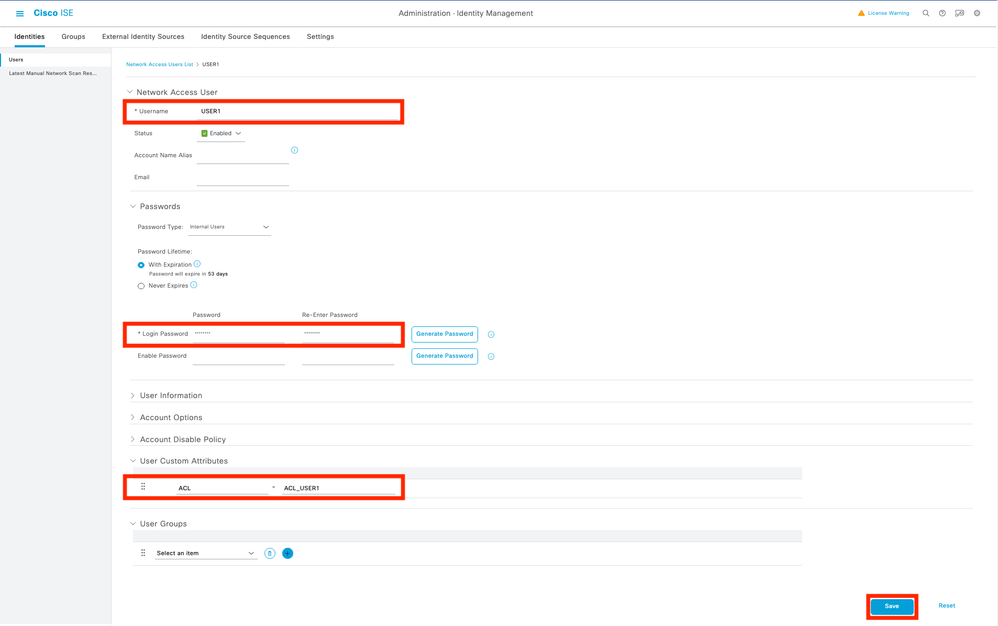Click info icon beside Never Expires
This screenshot has width=998, height=626.
(x=193, y=285)
